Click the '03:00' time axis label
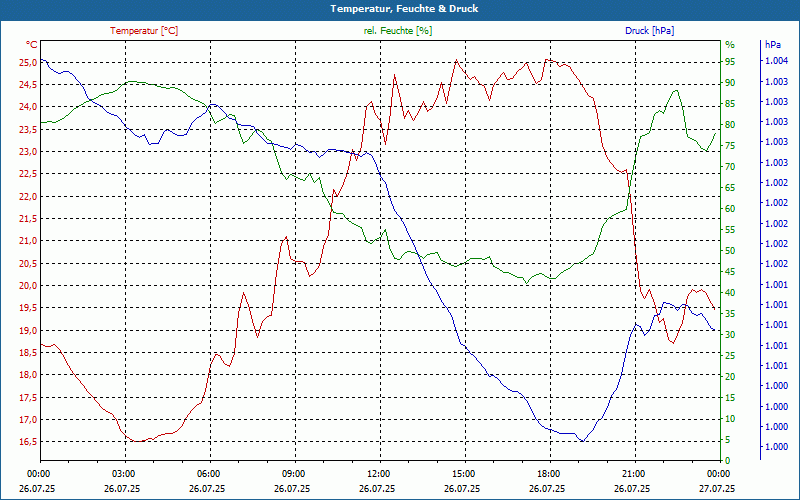This screenshot has height=500, width=800. point(122,474)
